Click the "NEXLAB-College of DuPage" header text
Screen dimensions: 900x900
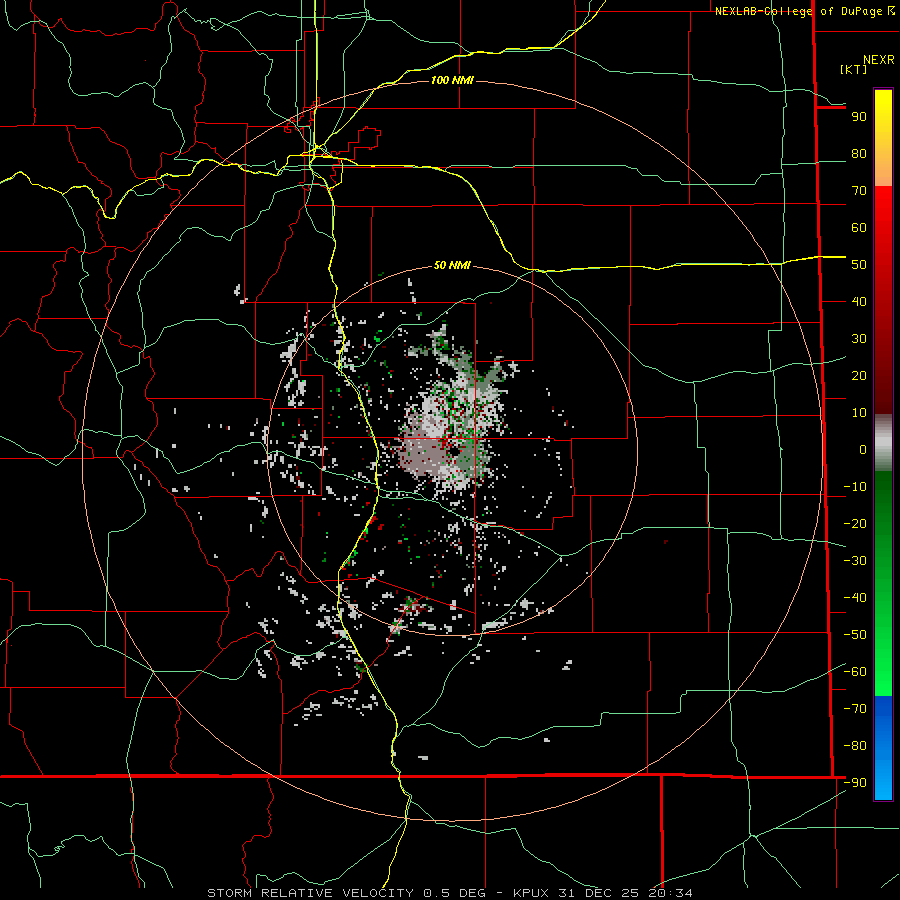click(800, 11)
